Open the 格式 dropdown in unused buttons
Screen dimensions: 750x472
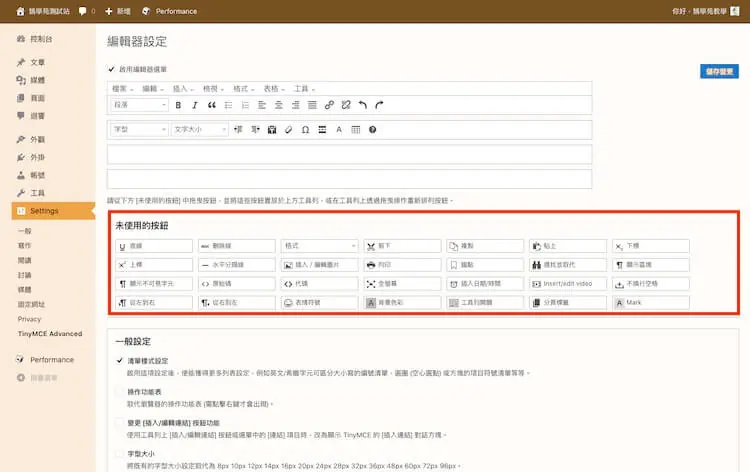(x=320, y=246)
